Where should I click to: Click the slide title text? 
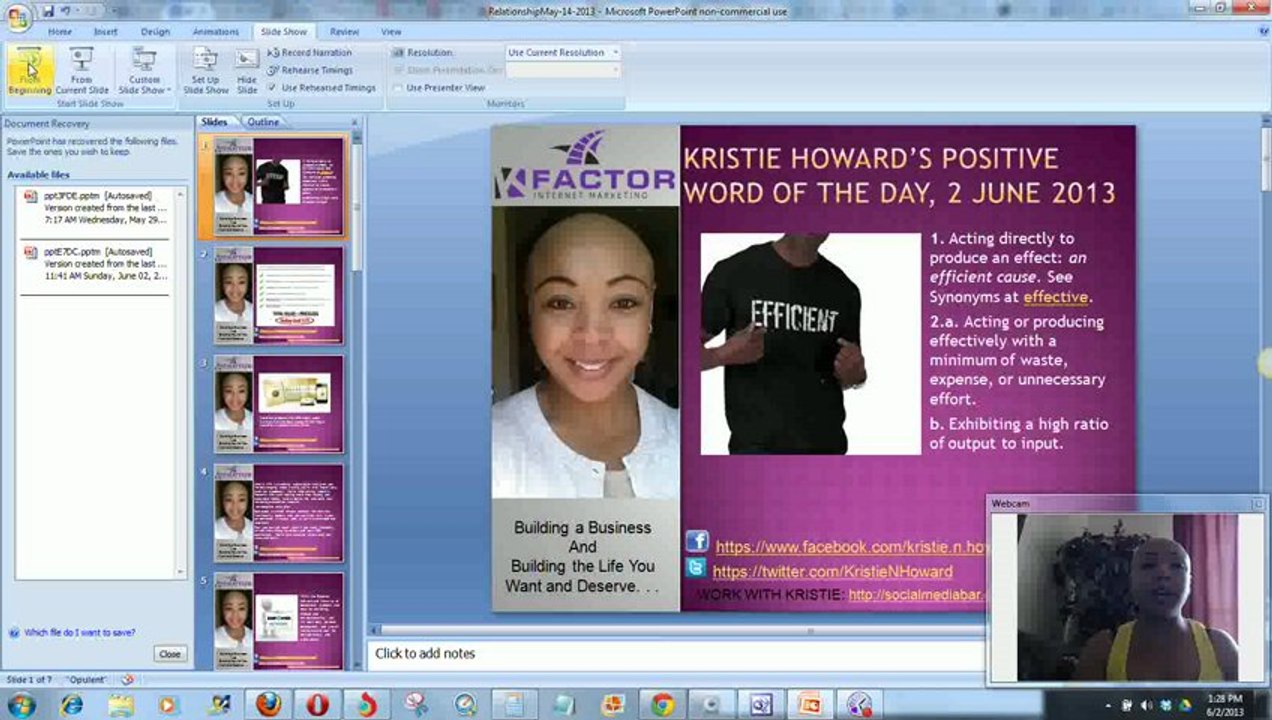(900, 174)
